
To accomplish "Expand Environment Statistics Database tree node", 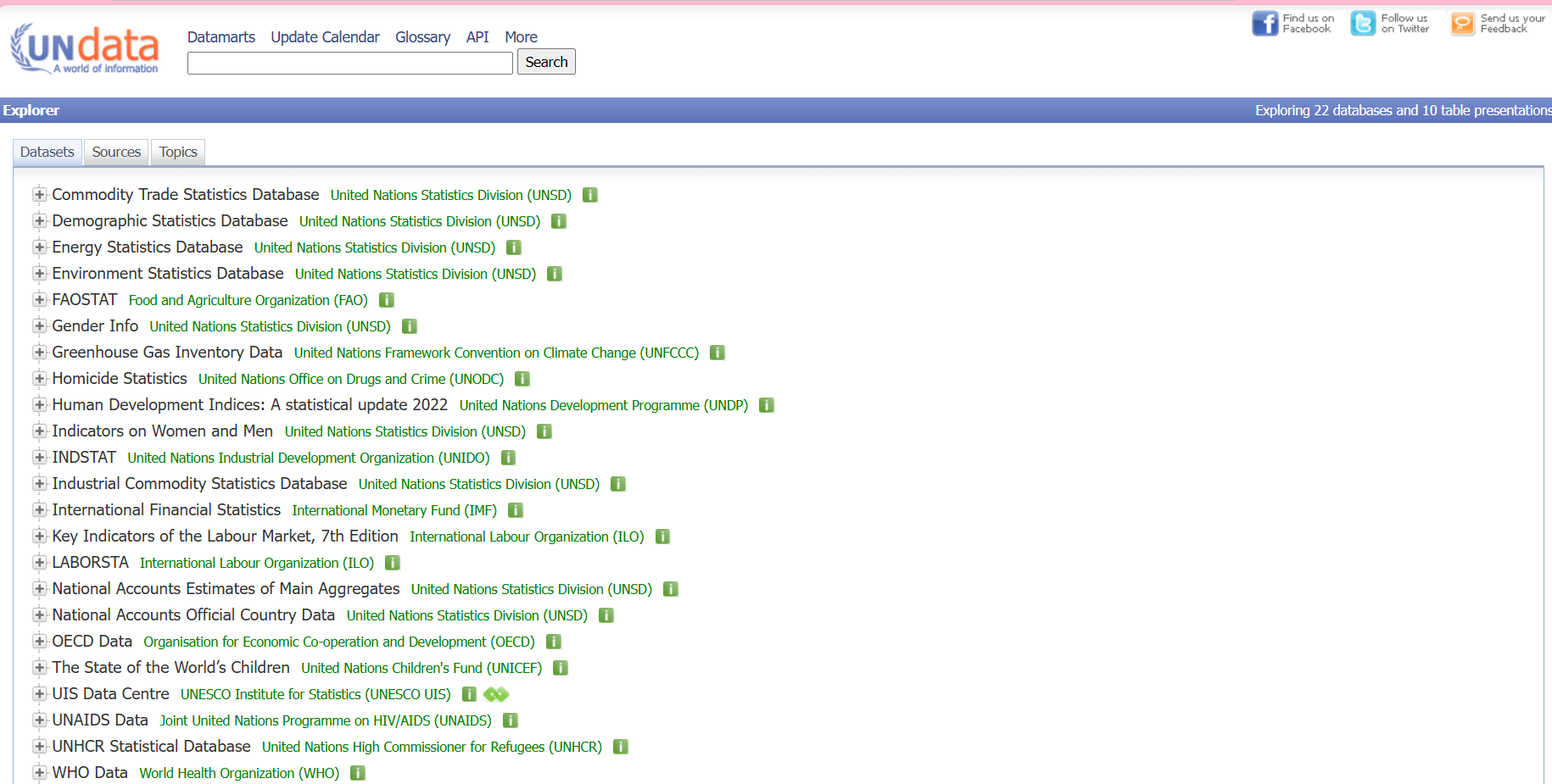I will coord(39,273).
